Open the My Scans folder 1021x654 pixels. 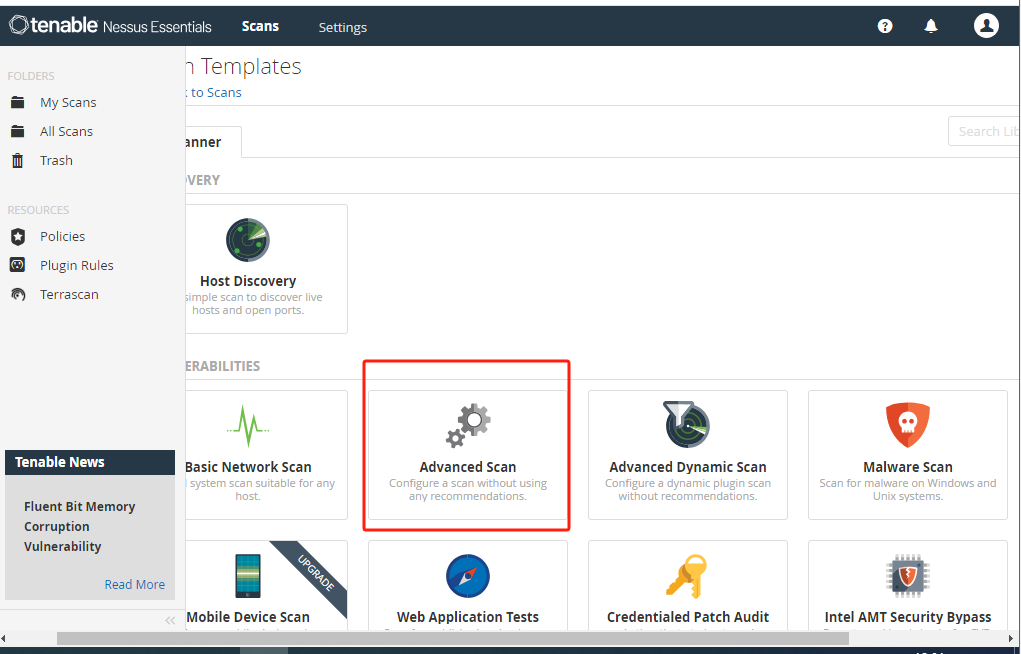tap(68, 102)
